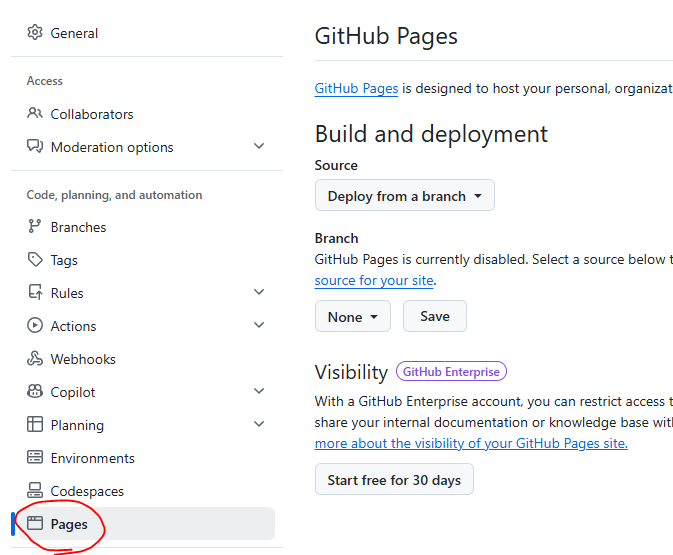The image size is (673, 555).
Task: Click the Actions play-circle icon
Action: coord(35,325)
